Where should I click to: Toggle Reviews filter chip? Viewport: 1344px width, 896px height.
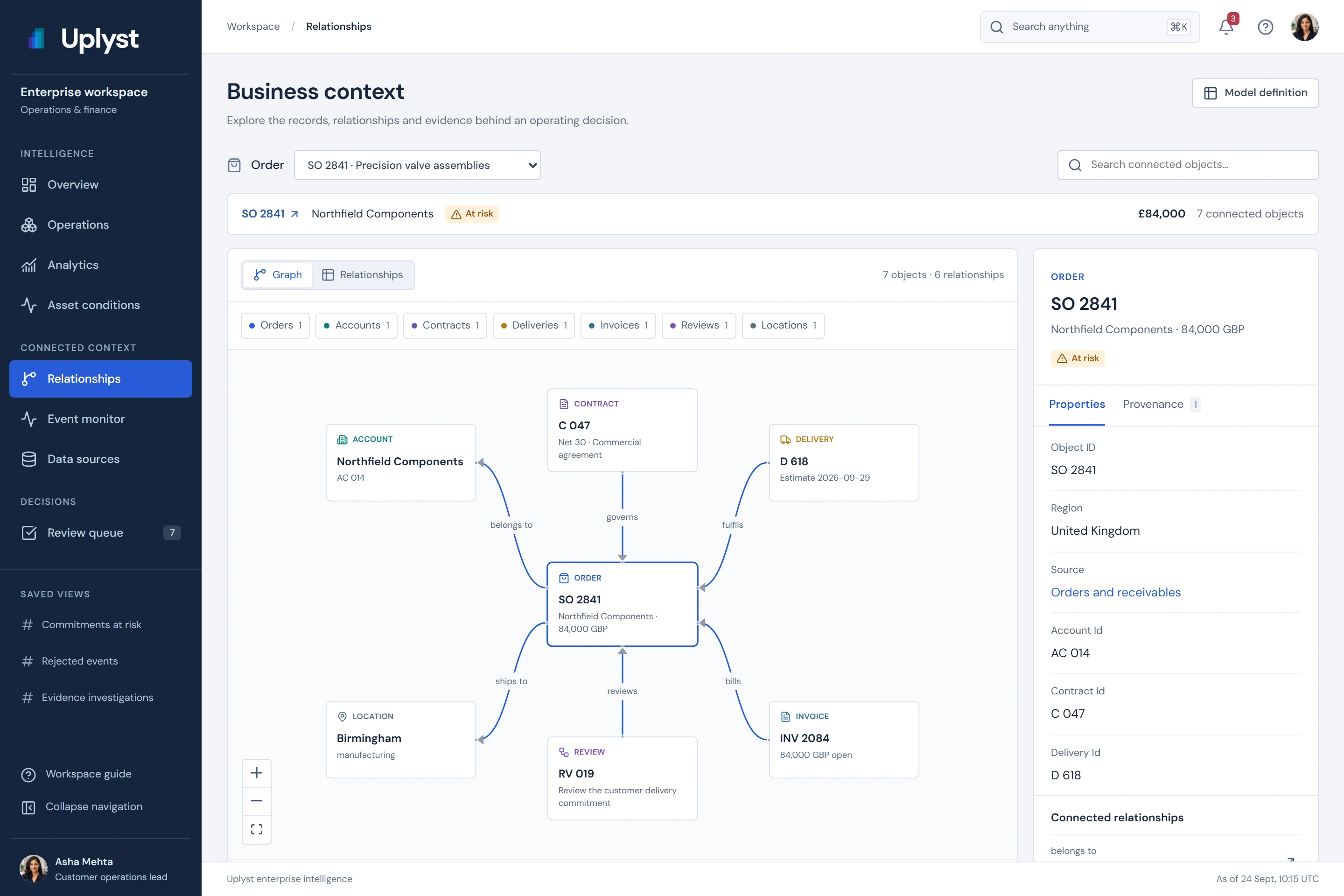click(x=699, y=326)
